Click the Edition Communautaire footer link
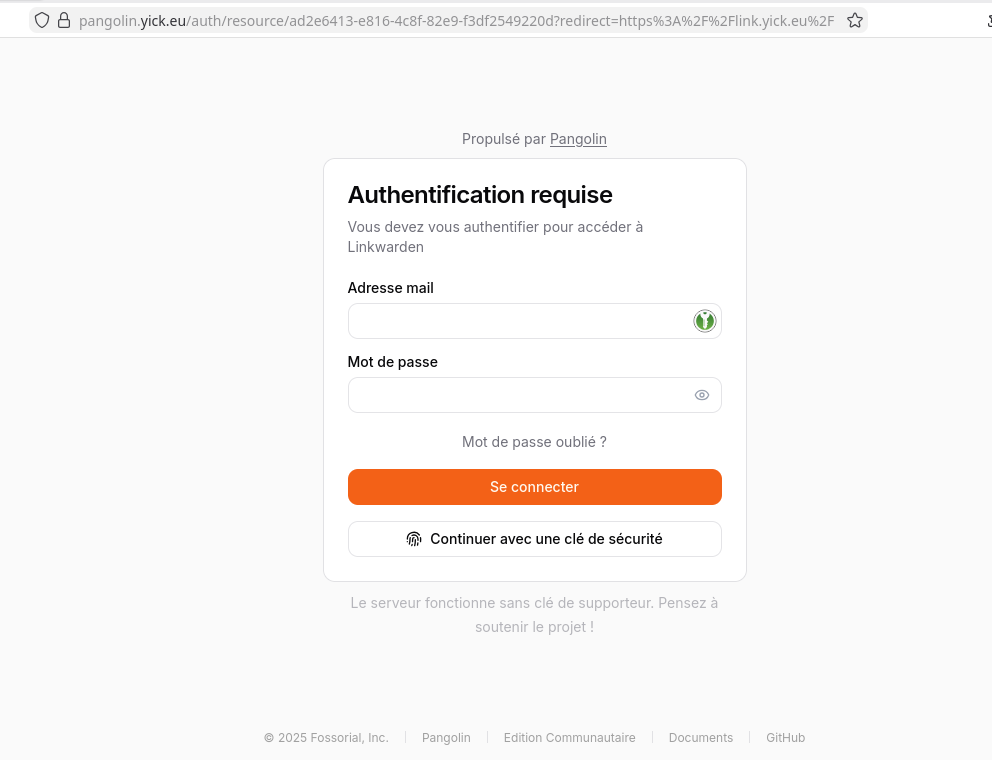The height and width of the screenshot is (760, 992). click(569, 738)
